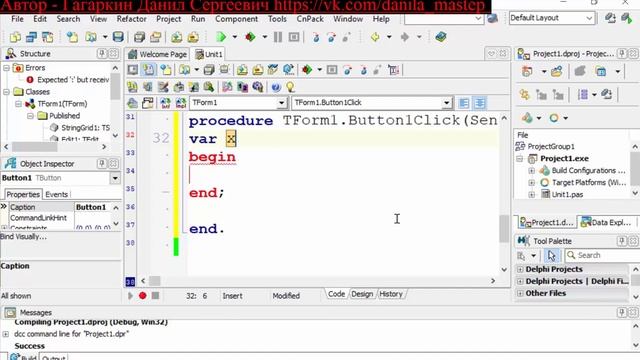Click the Bind Visually... link
This screenshot has height=360, width=640.
pos(24,237)
